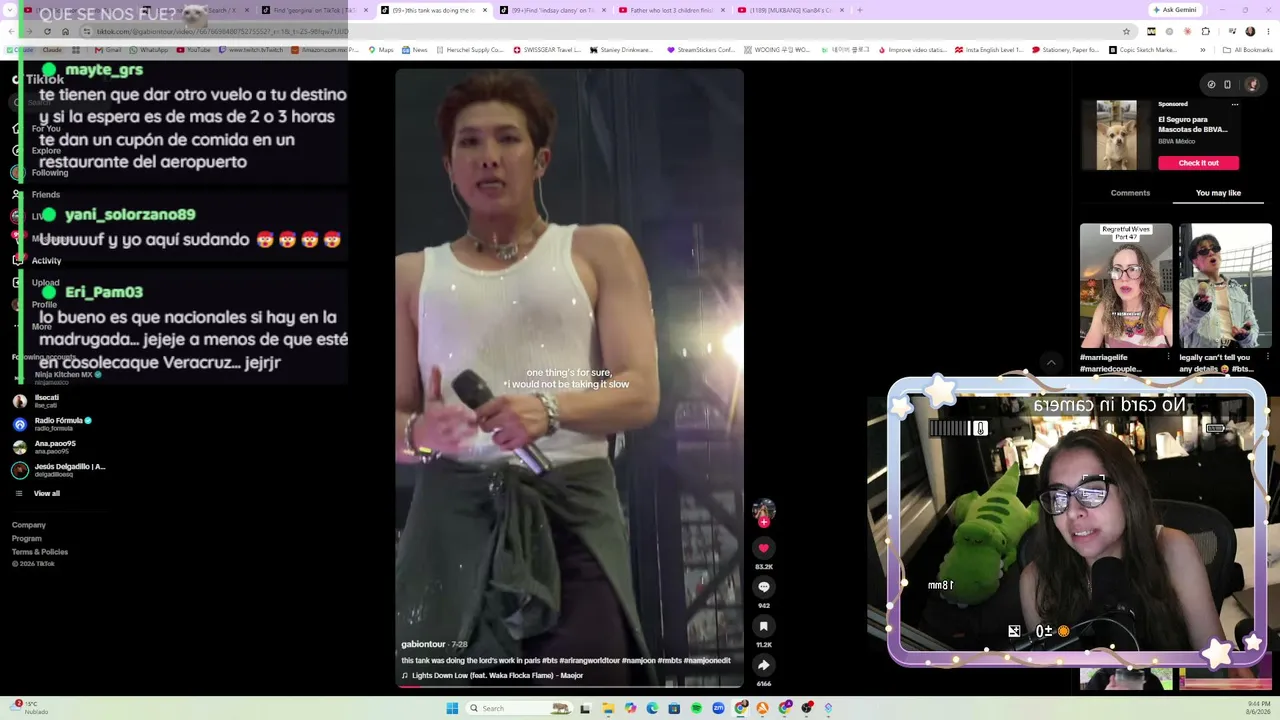This screenshot has height=720, width=1280.
Task: Open the compass icon in top-right pill
Action: 1211,84
